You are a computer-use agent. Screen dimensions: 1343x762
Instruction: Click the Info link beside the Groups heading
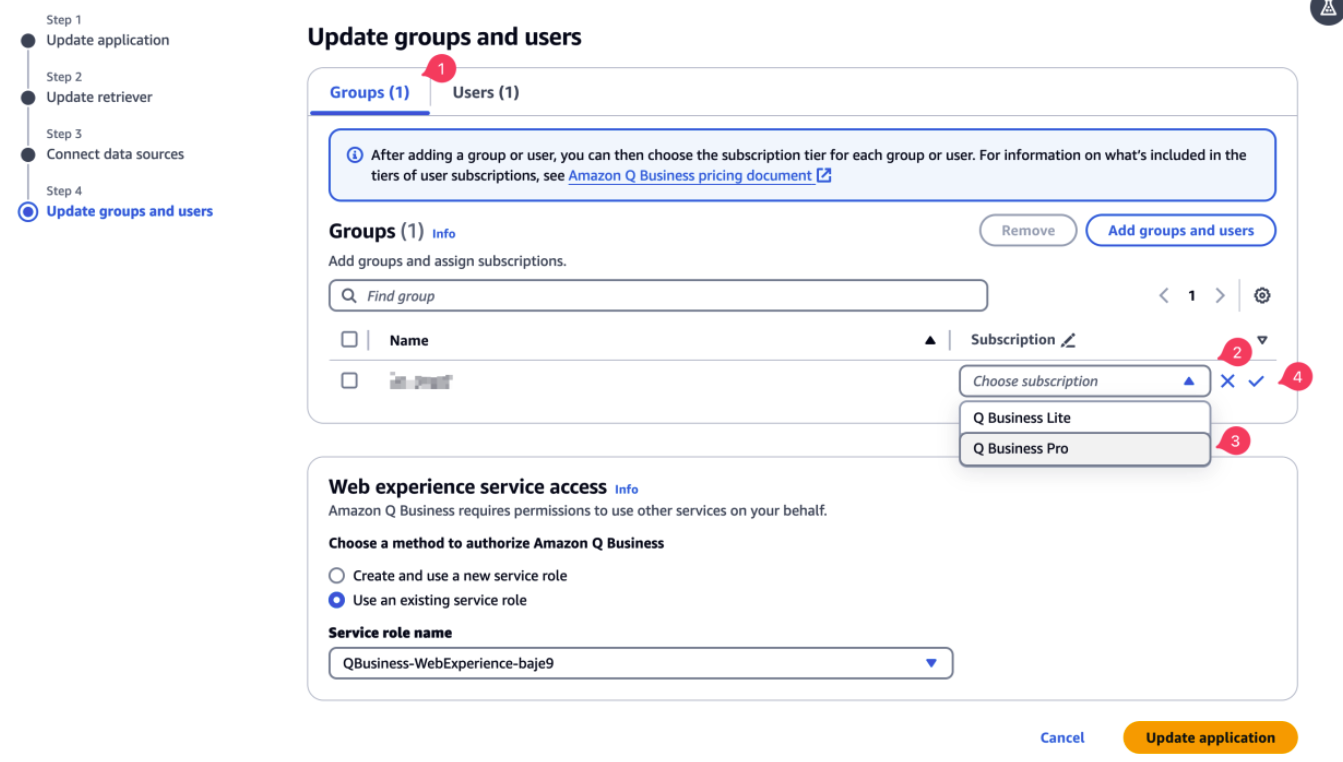[444, 234]
